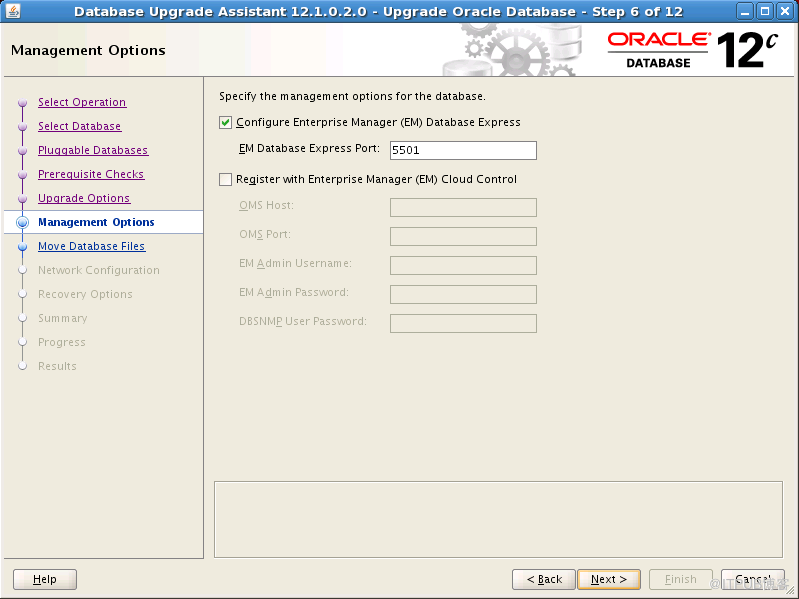The width and height of the screenshot is (799, 599).
Task: Click the Upgrade Options step bullet
Action: click(22, 198)
